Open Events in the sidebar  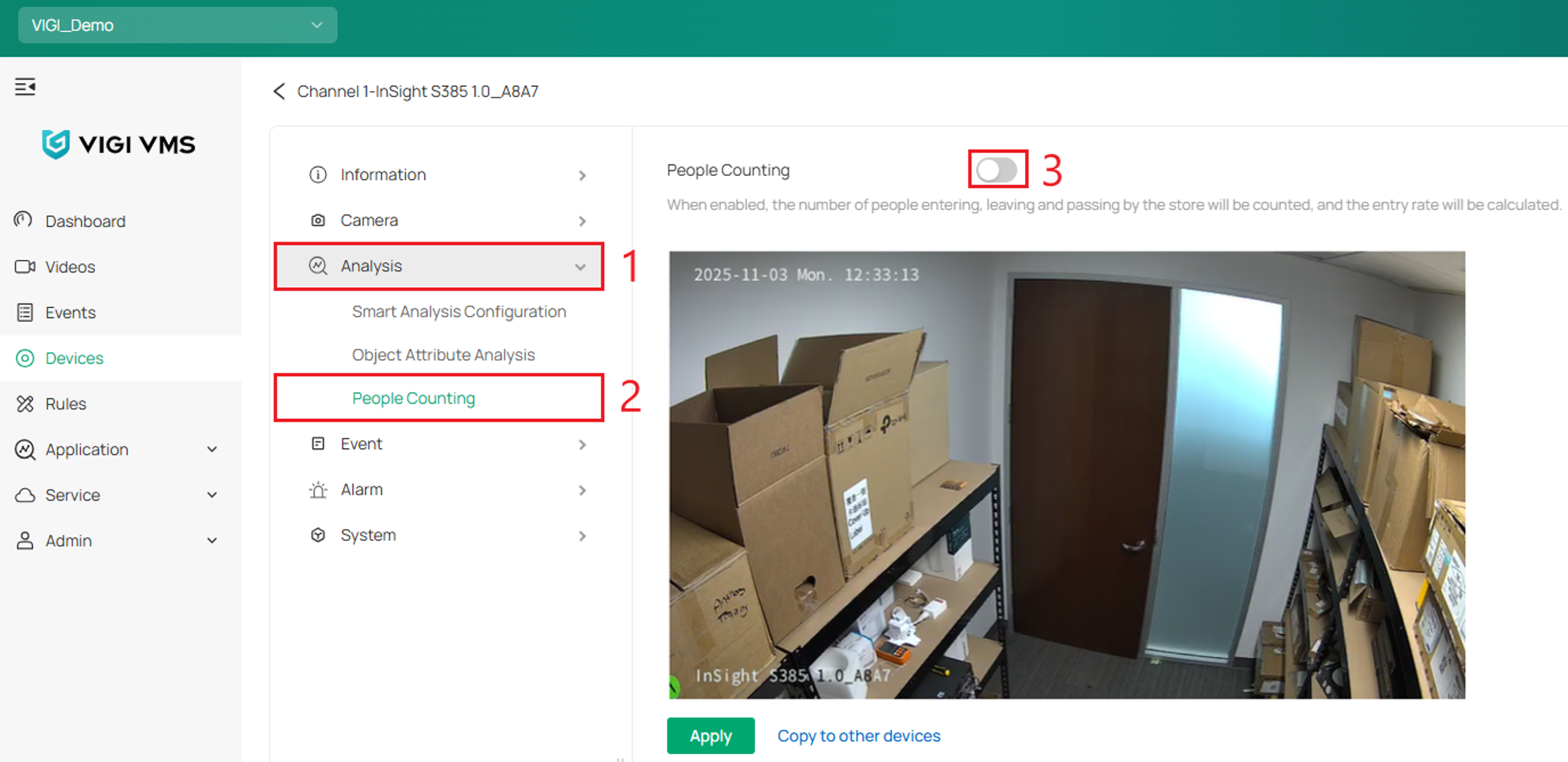click(x=120, y=312)
